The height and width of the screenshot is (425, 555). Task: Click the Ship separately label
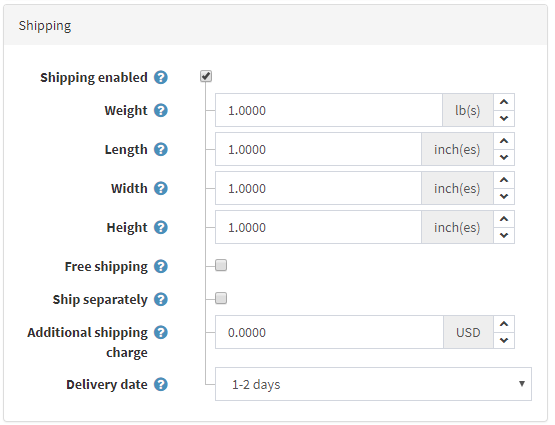[100, 300]
